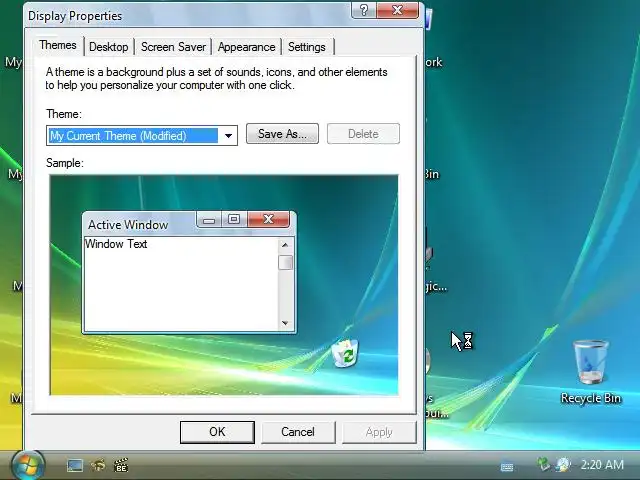Open the Start menu orb
This screenshot has height=480, width=640.
(28, 465)
